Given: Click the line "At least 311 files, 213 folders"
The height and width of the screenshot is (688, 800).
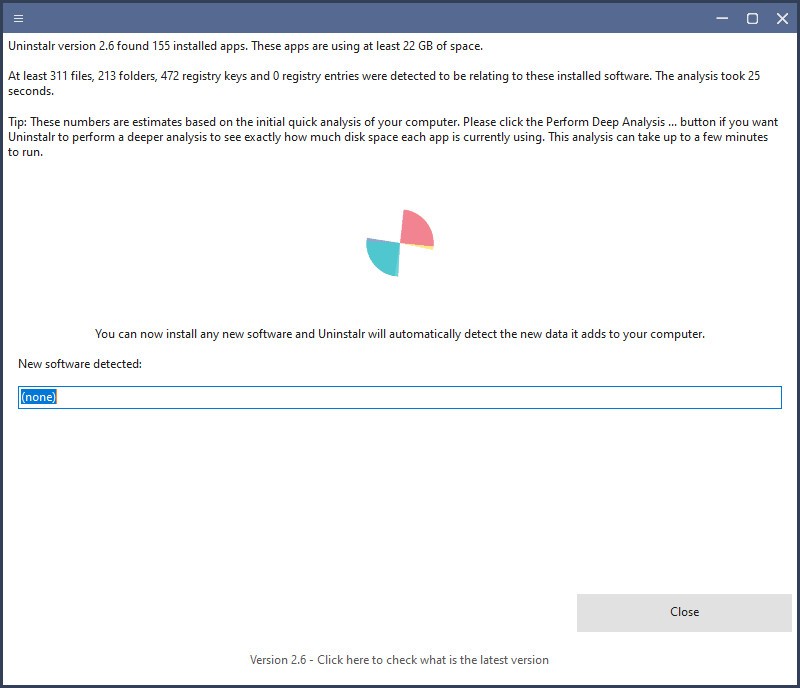Looking at the screenshot, I should tap(384, 83).
